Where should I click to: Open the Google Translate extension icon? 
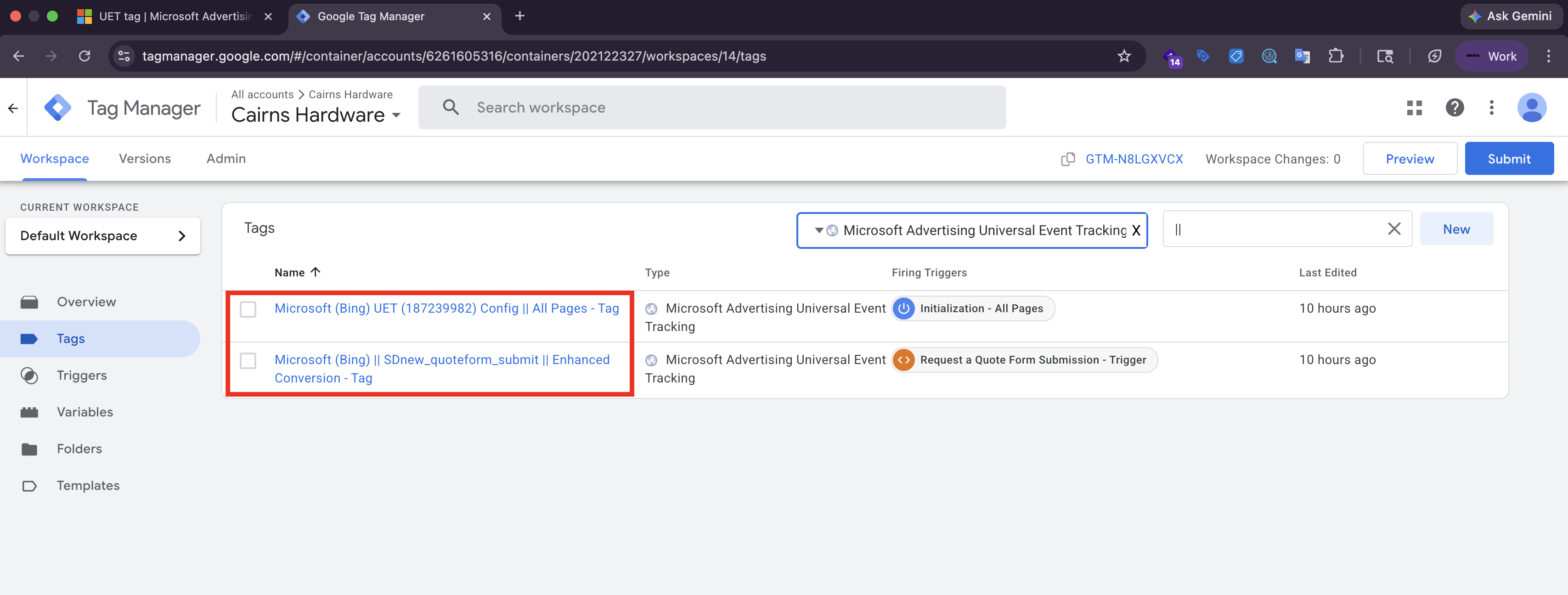click(1302, 56)
